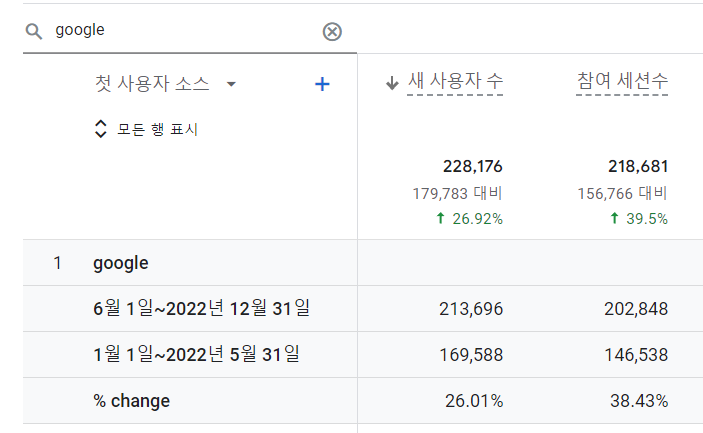Image resolution: width=703 pixels, height=433 pixels.
Task: Click percent change value 26.01%
Action: pyautogui.click(x=474, y=401)
